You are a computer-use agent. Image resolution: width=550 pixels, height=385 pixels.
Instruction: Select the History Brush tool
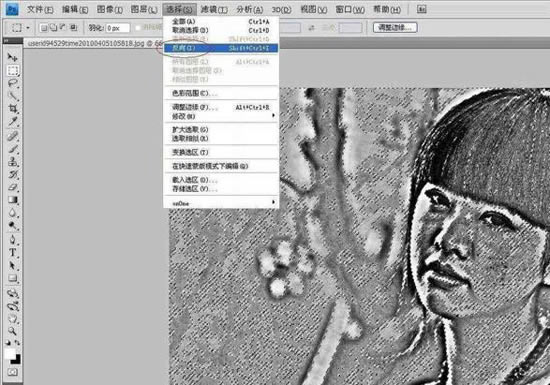(x=13, y=175)
